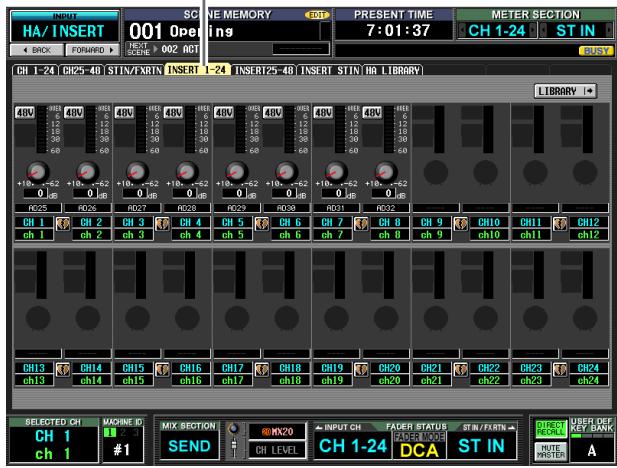Enable 48V phantom power on AD31
Image resolution: width=617 pixels, height=468 pixels.
point(323,113)
